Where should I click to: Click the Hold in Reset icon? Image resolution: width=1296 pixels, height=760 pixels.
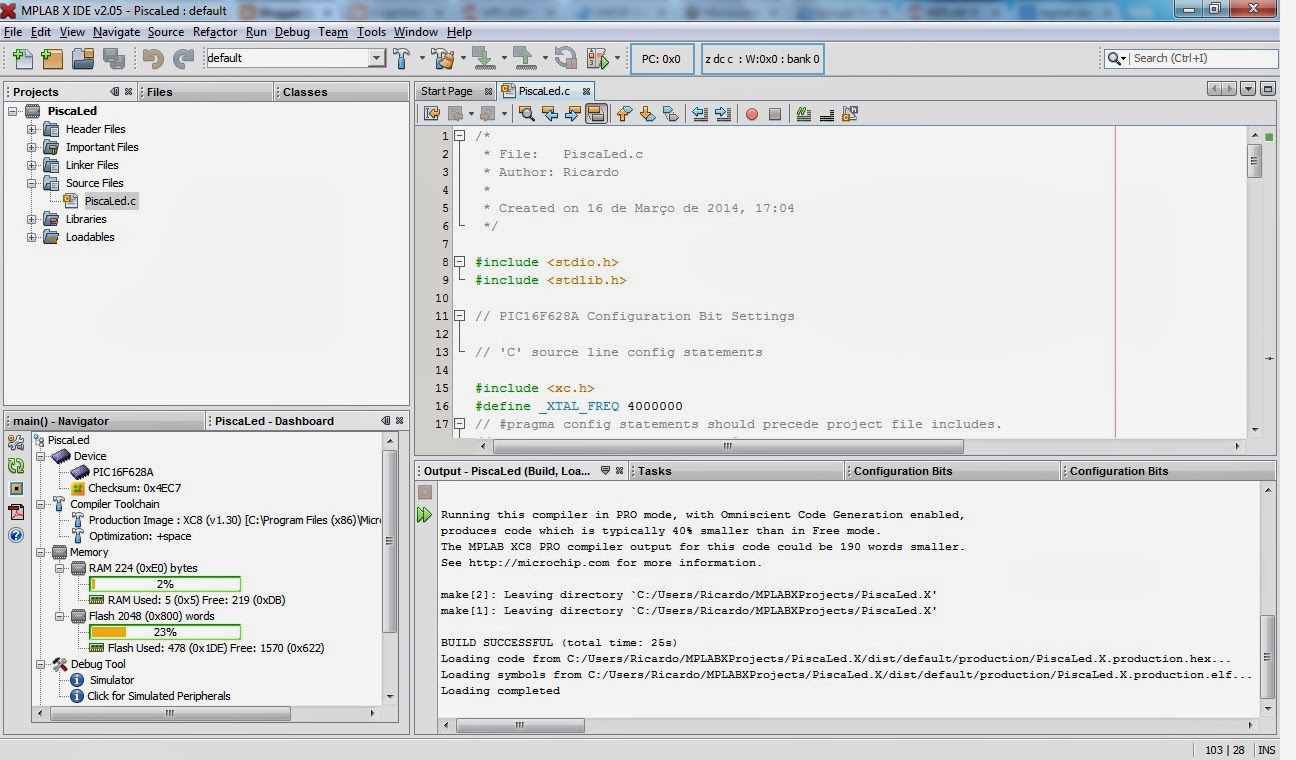566,58
